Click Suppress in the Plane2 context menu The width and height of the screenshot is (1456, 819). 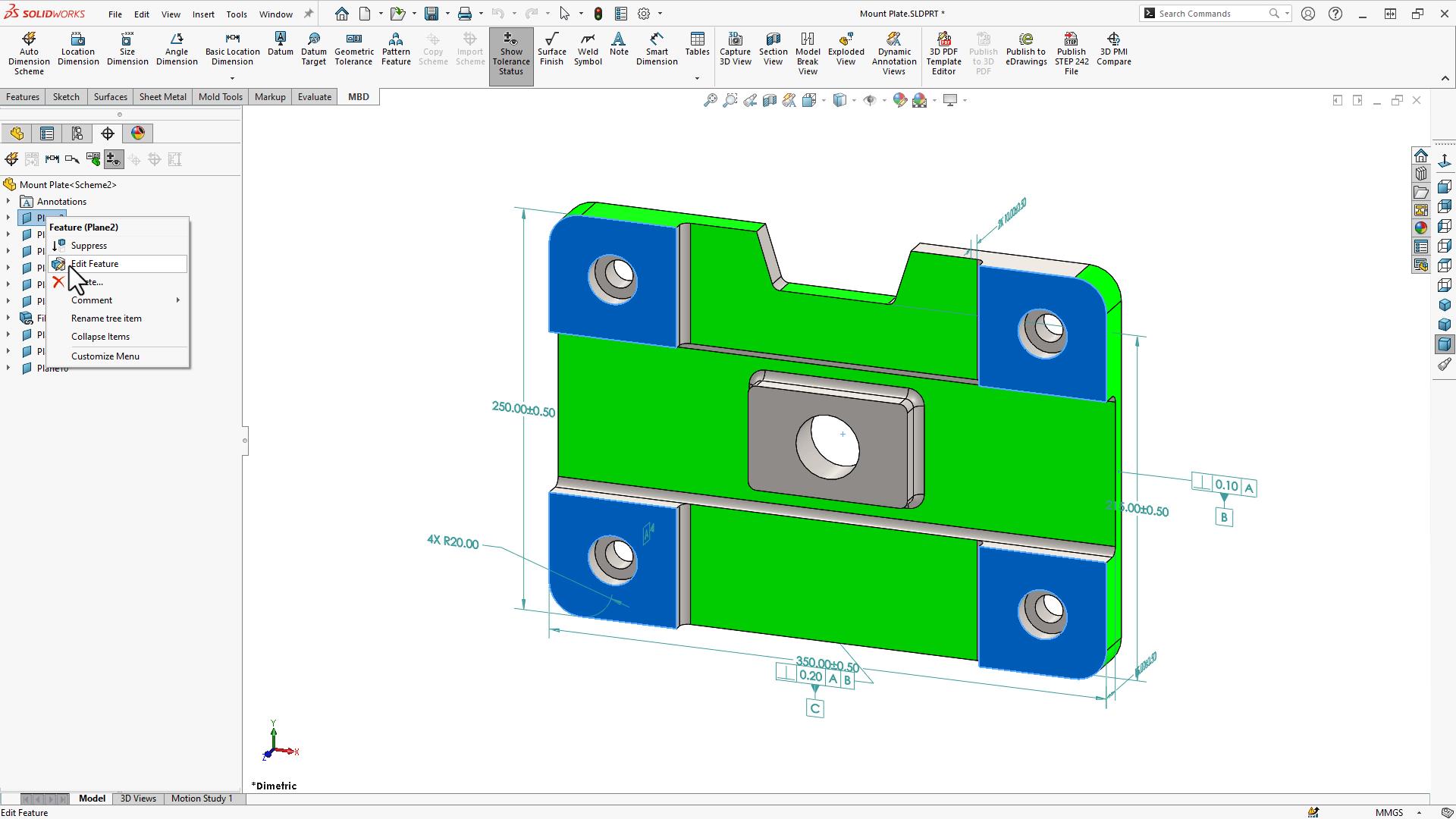point(89,245)
